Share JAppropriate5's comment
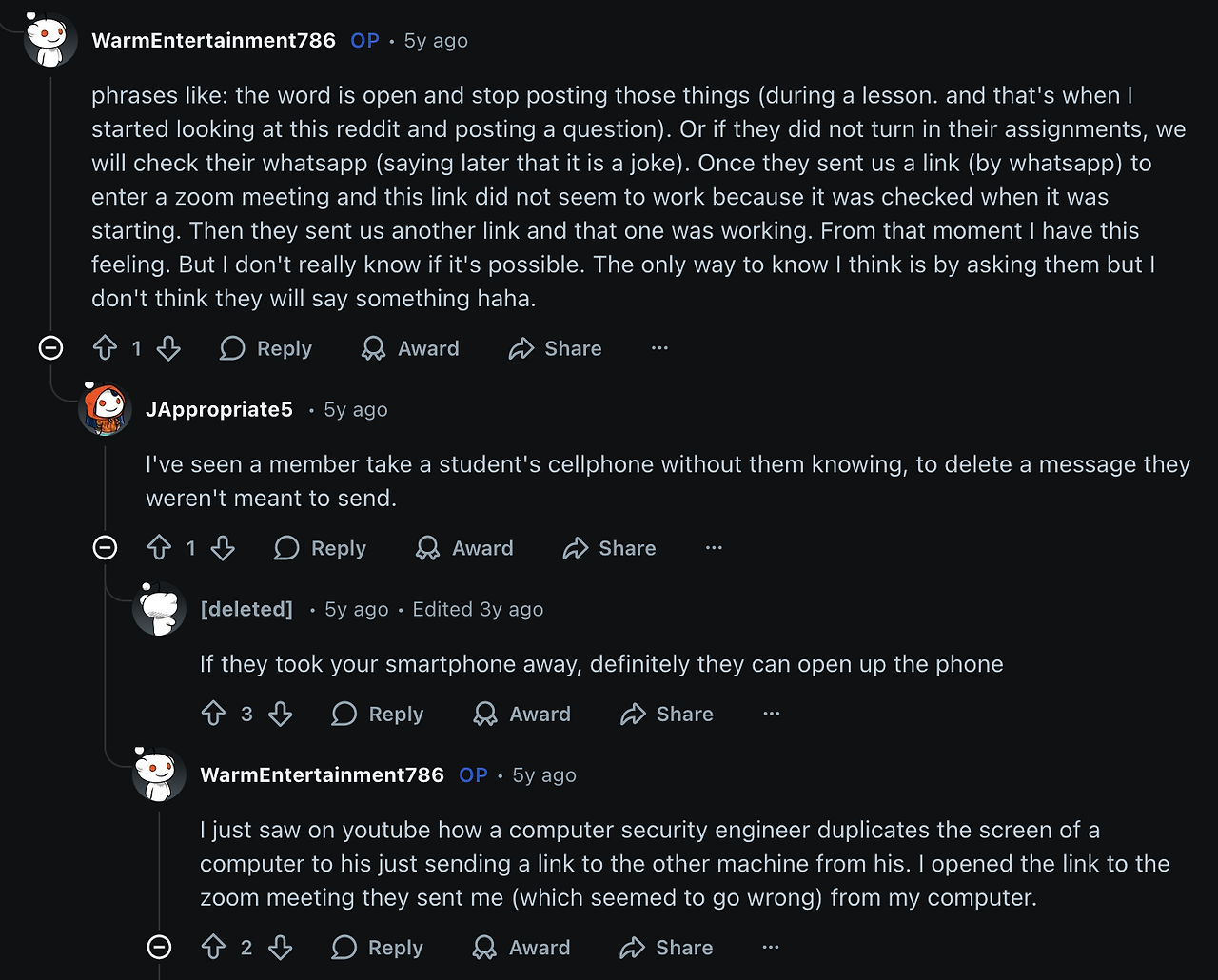The image size is (1218, 980). point(608,548)
